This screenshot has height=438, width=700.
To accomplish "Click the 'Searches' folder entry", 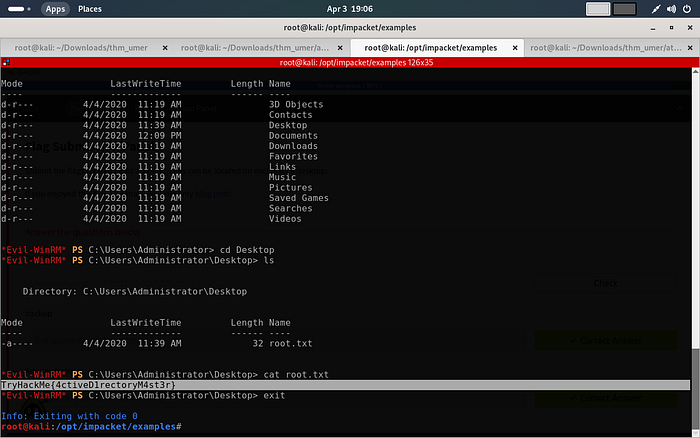I will click(291, 208).
